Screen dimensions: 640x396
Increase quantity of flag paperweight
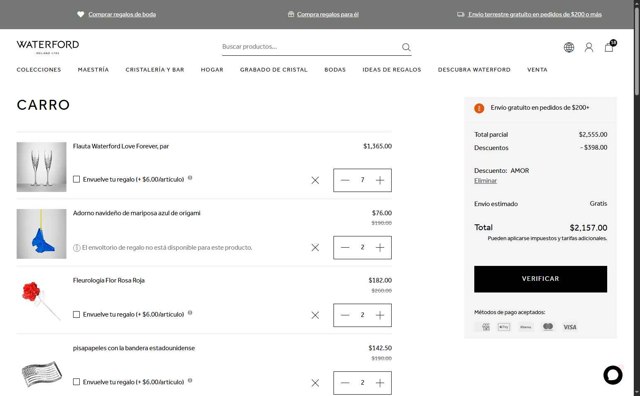380,383
